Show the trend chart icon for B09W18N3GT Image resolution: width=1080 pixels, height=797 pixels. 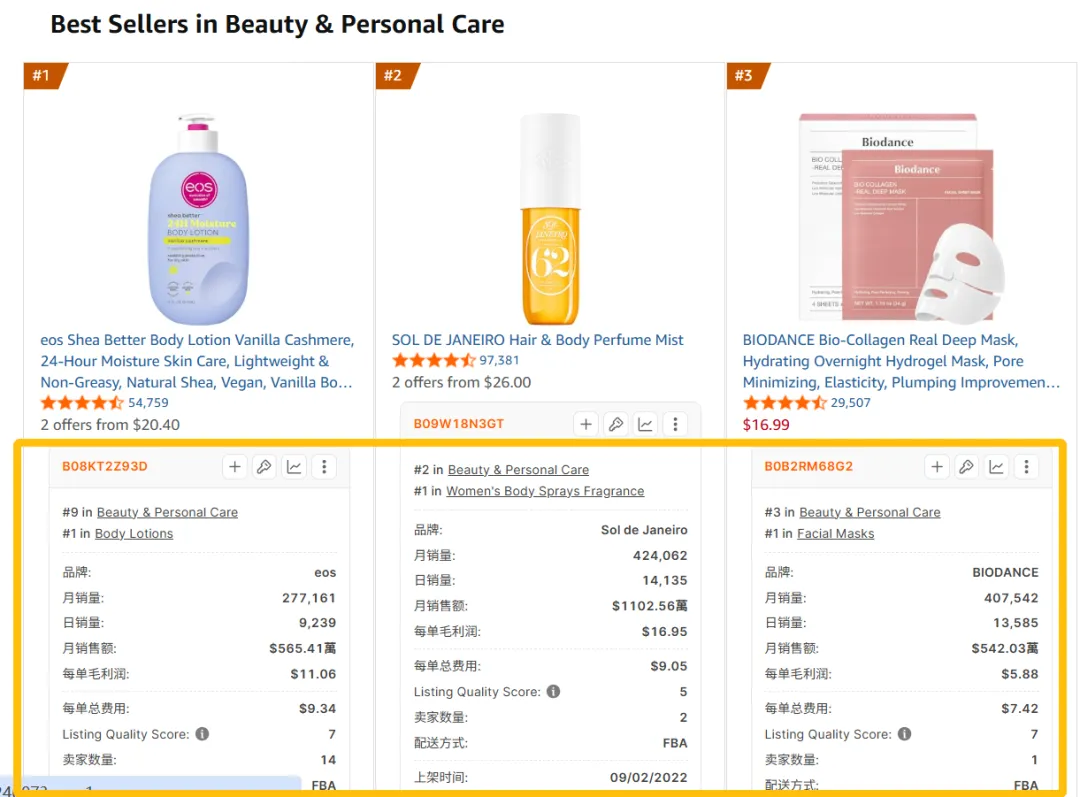tap(646, 424)
